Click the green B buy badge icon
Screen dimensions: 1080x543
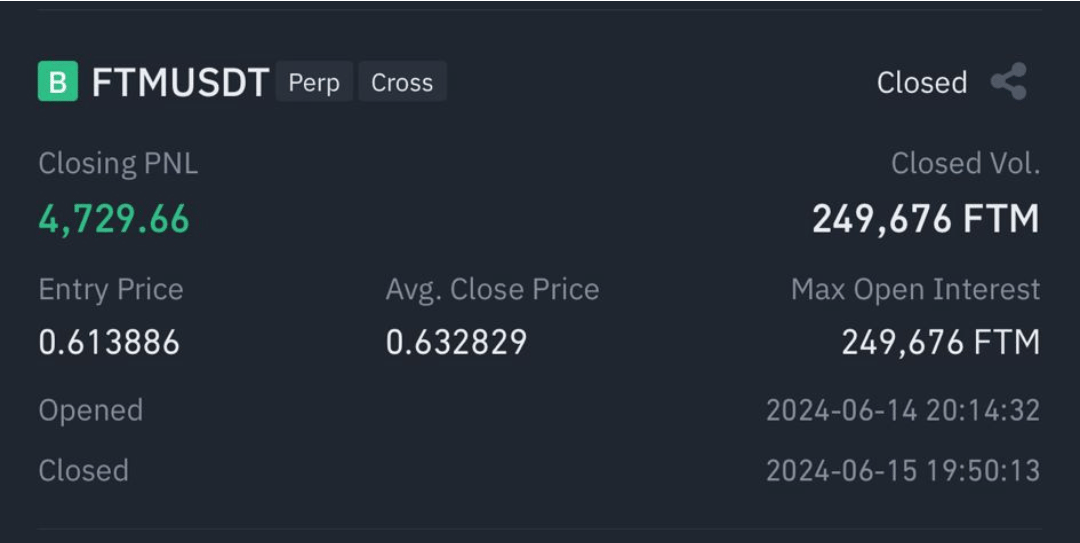click(x=58, y=81)
